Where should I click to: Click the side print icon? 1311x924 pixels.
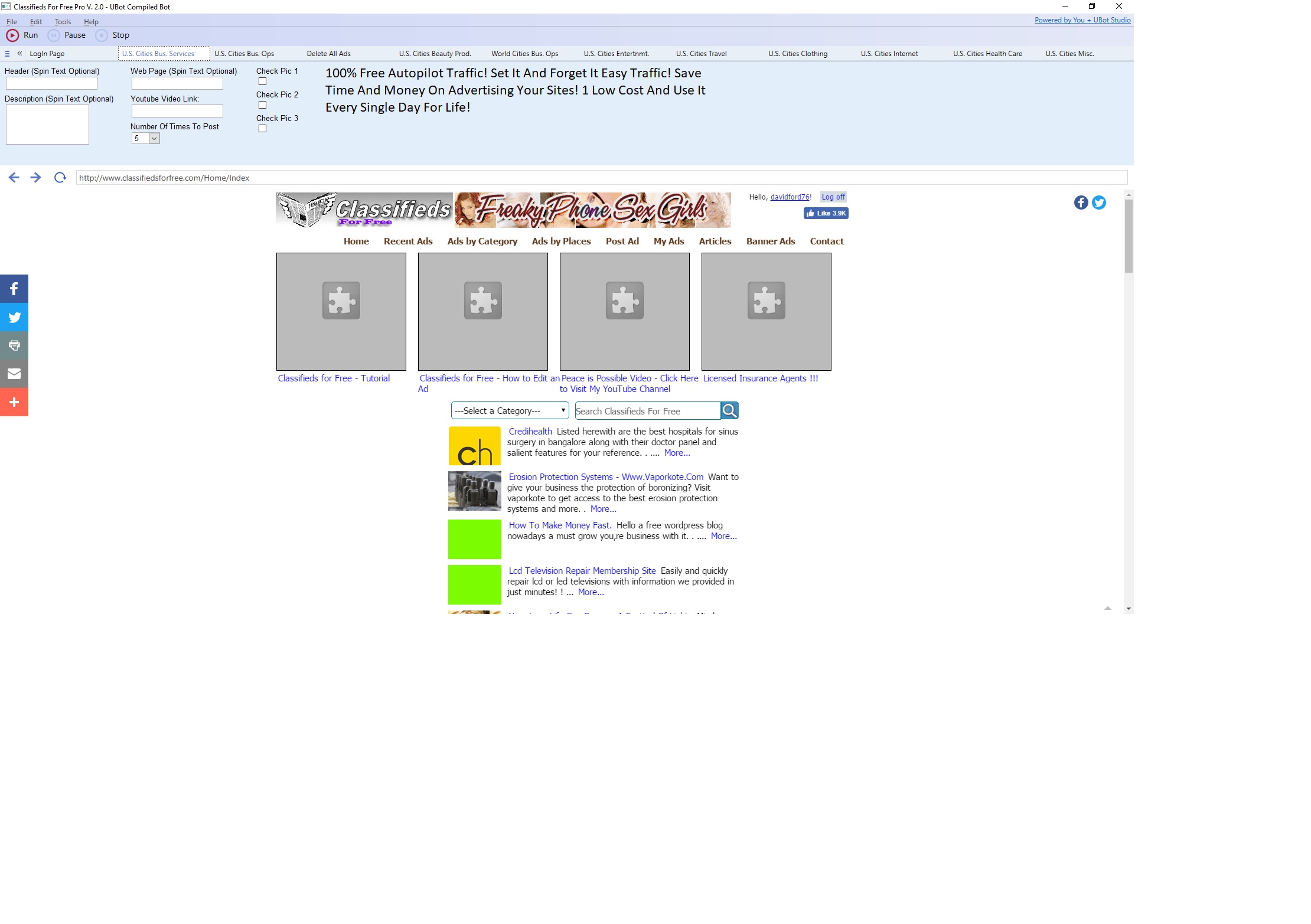point(14,345)
